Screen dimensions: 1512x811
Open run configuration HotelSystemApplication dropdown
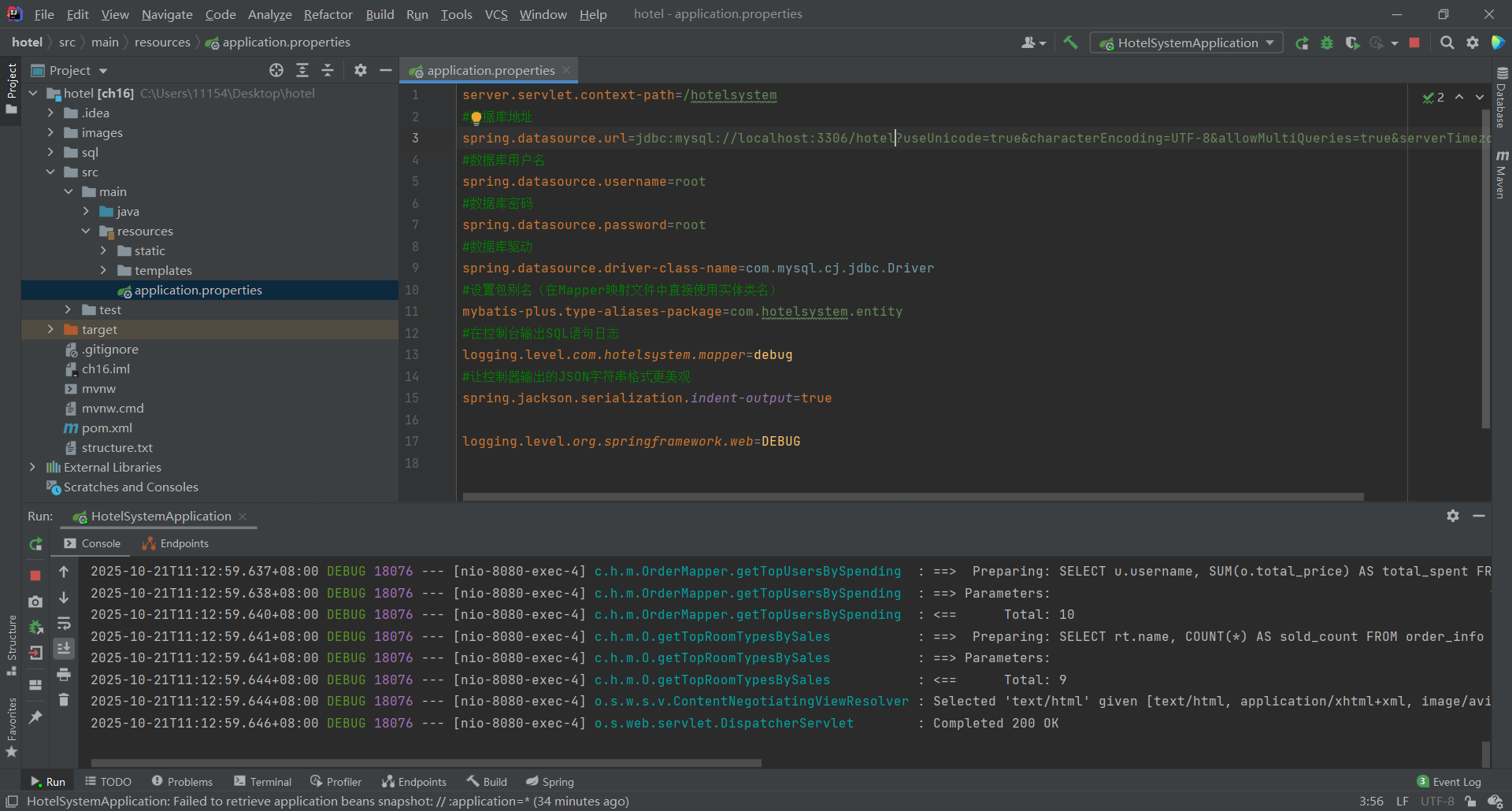click(x=1186, y=43)
